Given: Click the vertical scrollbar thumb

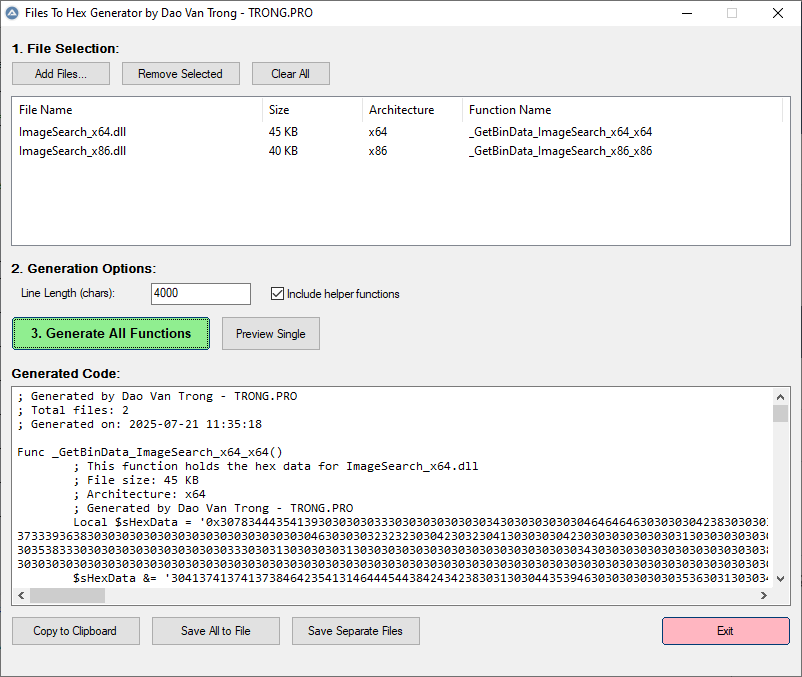Looking at the screenshot, I should coord(780,413).
